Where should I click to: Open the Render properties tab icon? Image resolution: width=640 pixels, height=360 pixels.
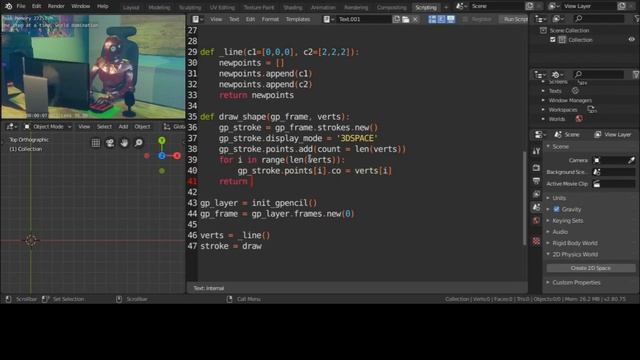536,168
